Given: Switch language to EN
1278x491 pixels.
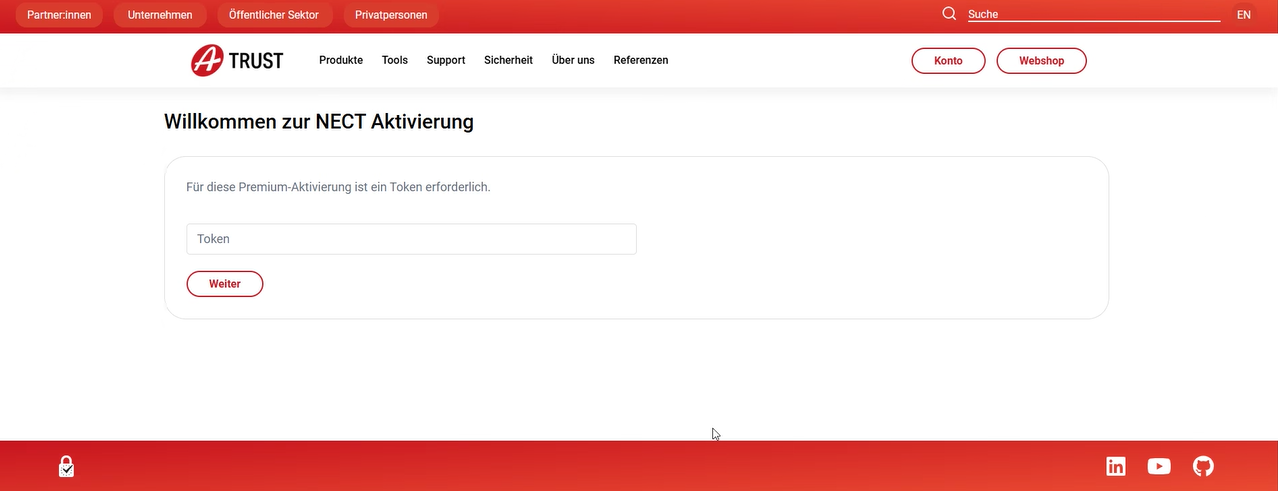Looking at the screenshot, I should (1243, 15).
